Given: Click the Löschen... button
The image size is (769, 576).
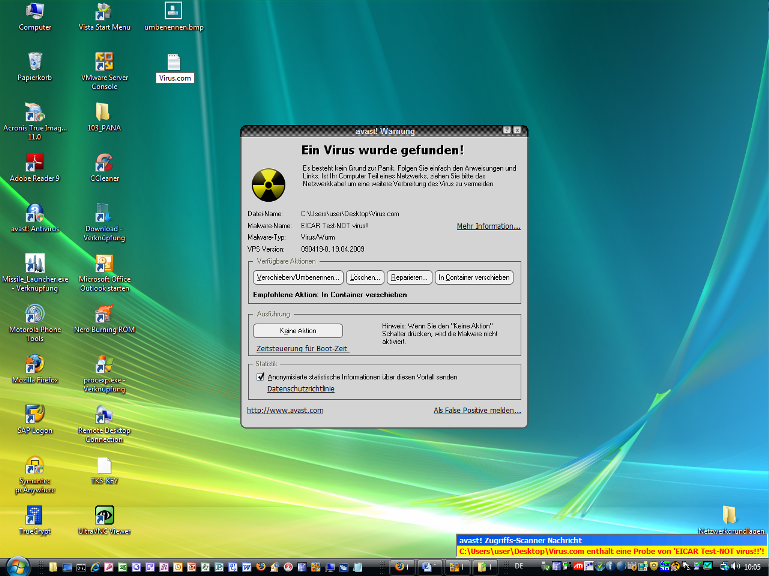Looking at the screenshot, I should 365,278.
